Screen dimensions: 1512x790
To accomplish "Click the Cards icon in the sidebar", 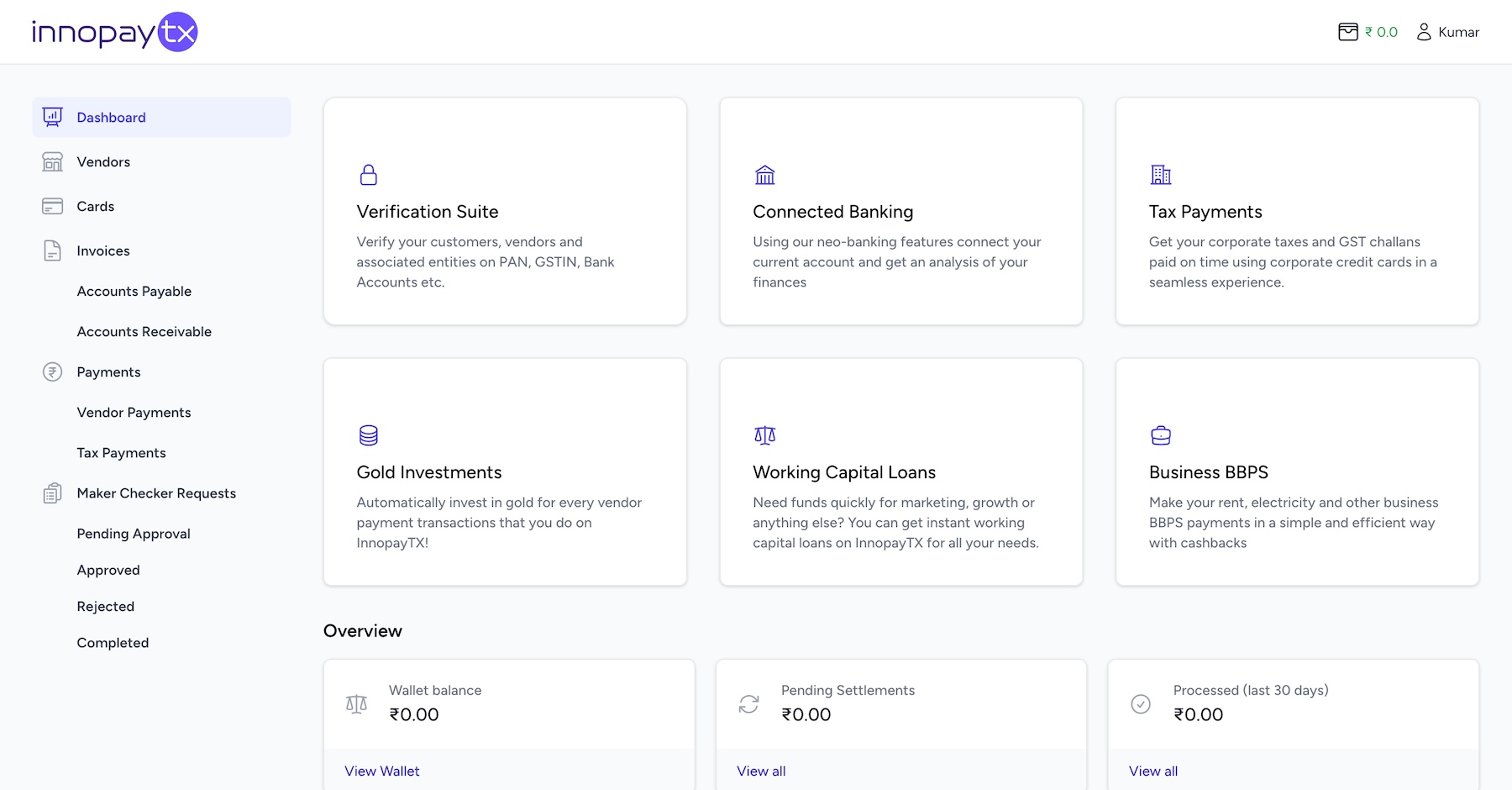I will (x=52, y=206).
